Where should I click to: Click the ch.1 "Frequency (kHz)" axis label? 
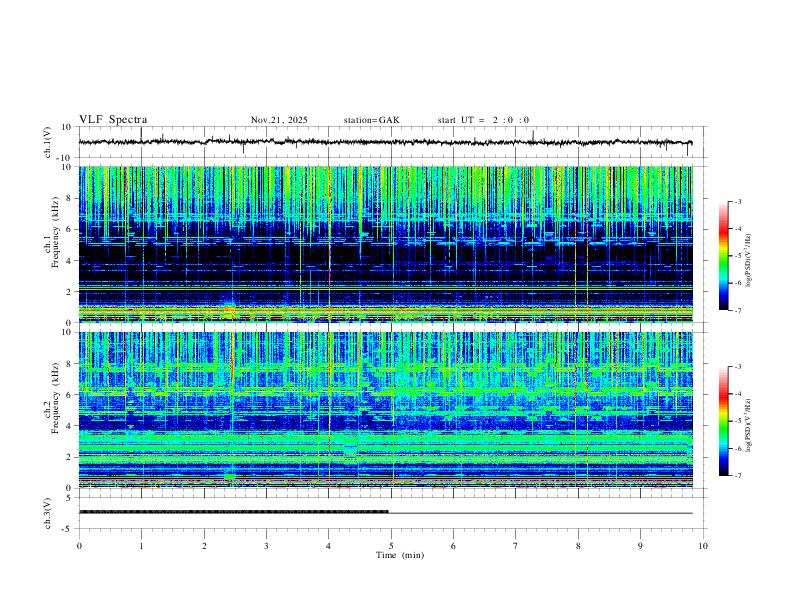55,233
